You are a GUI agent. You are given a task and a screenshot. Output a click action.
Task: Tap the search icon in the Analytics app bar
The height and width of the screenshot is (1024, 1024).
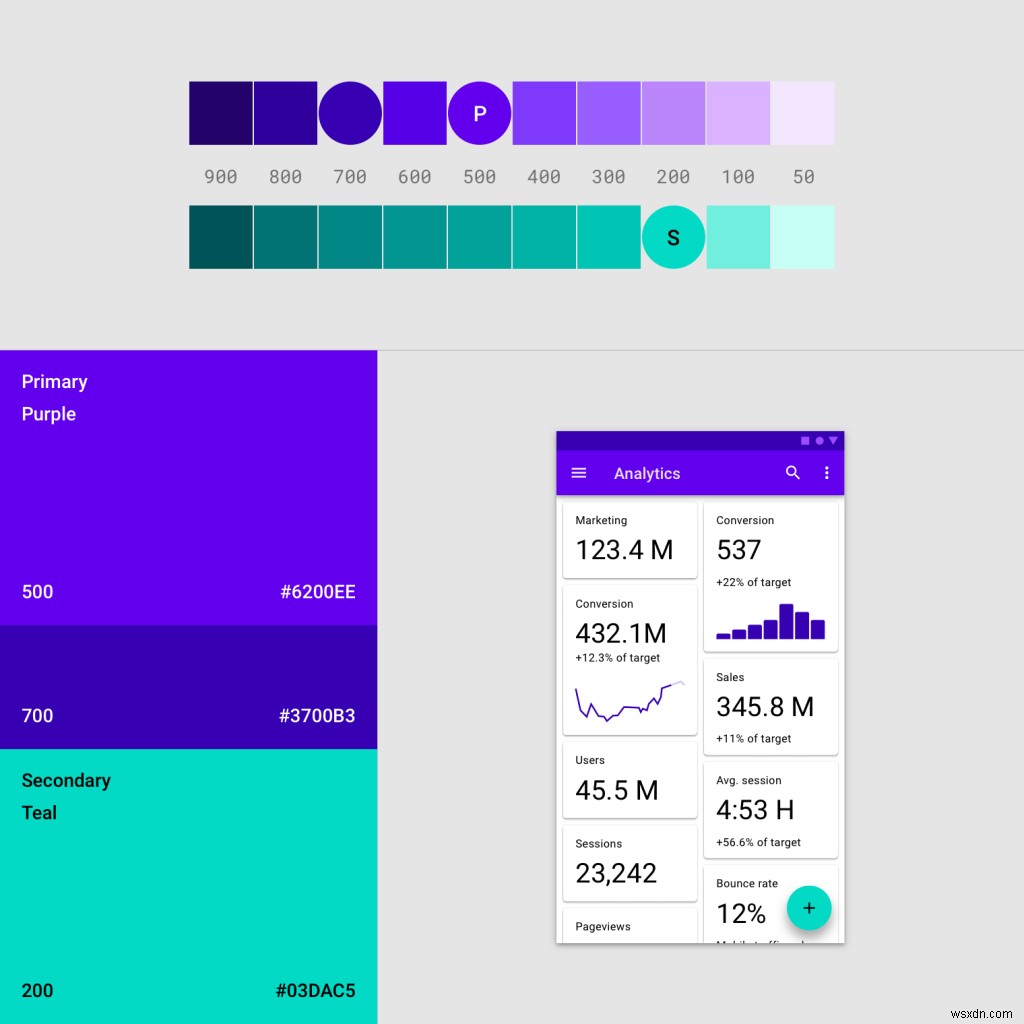(x=793, y=473)
